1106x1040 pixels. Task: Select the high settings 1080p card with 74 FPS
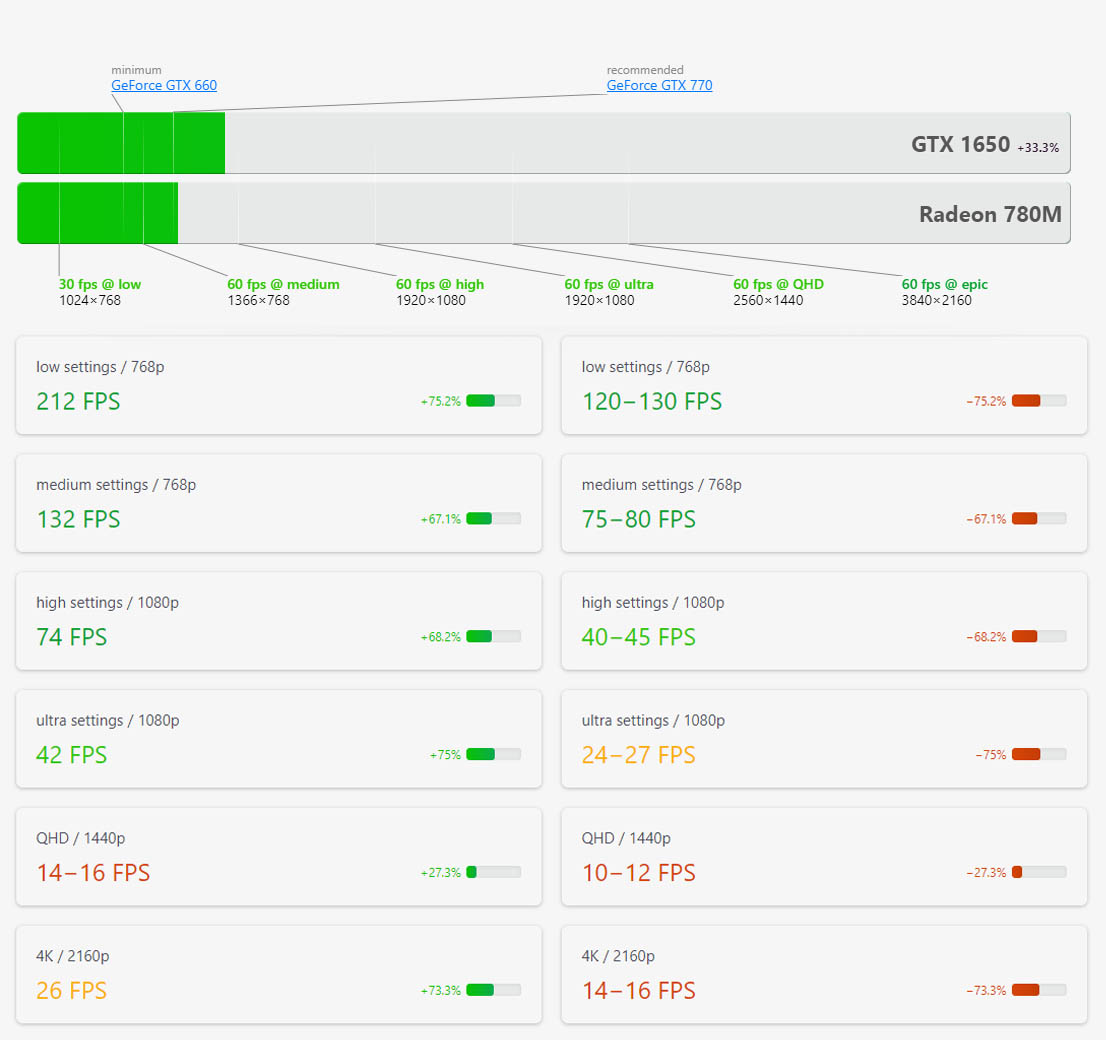pos(278,620)
